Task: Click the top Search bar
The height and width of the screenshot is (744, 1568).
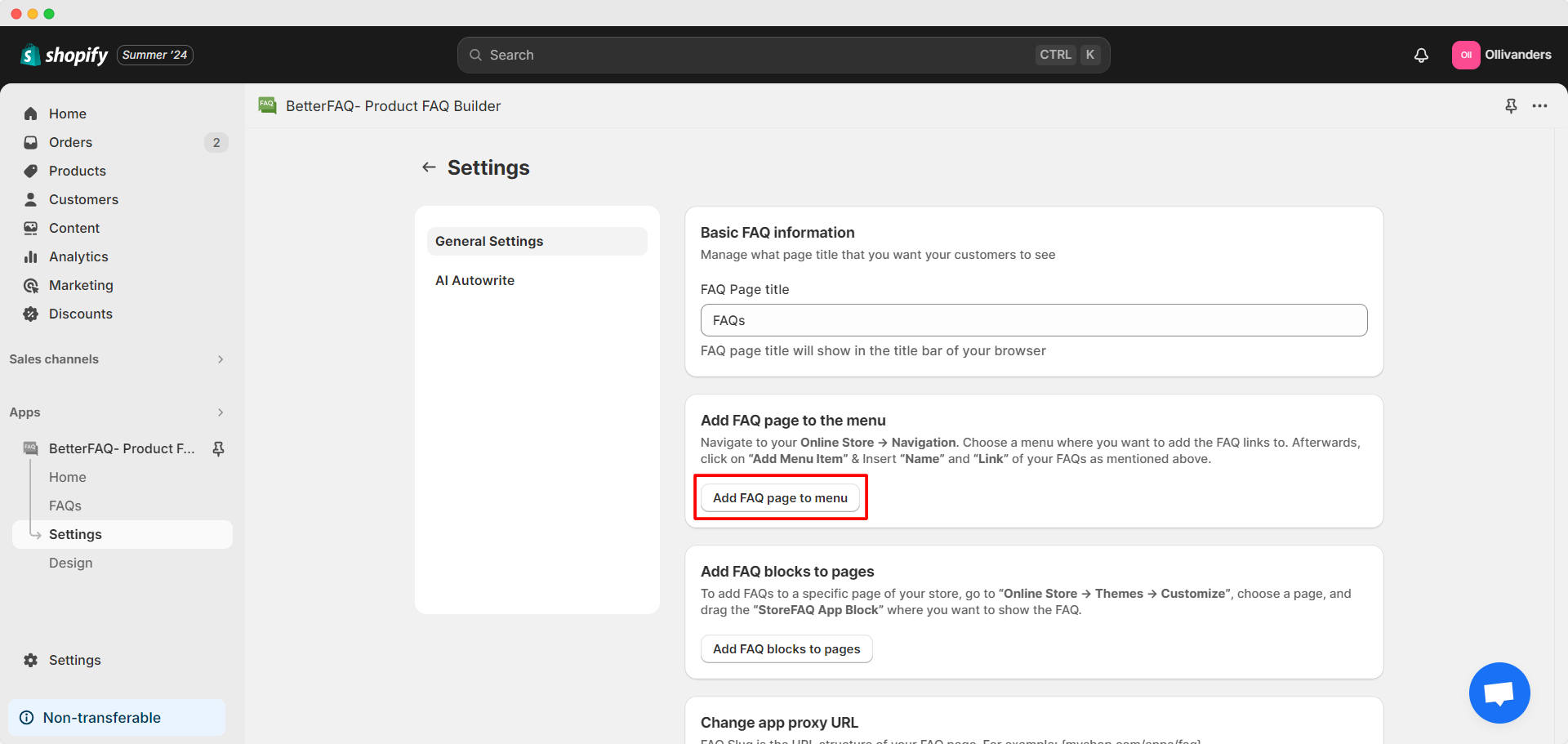Action: click(783, 55)
